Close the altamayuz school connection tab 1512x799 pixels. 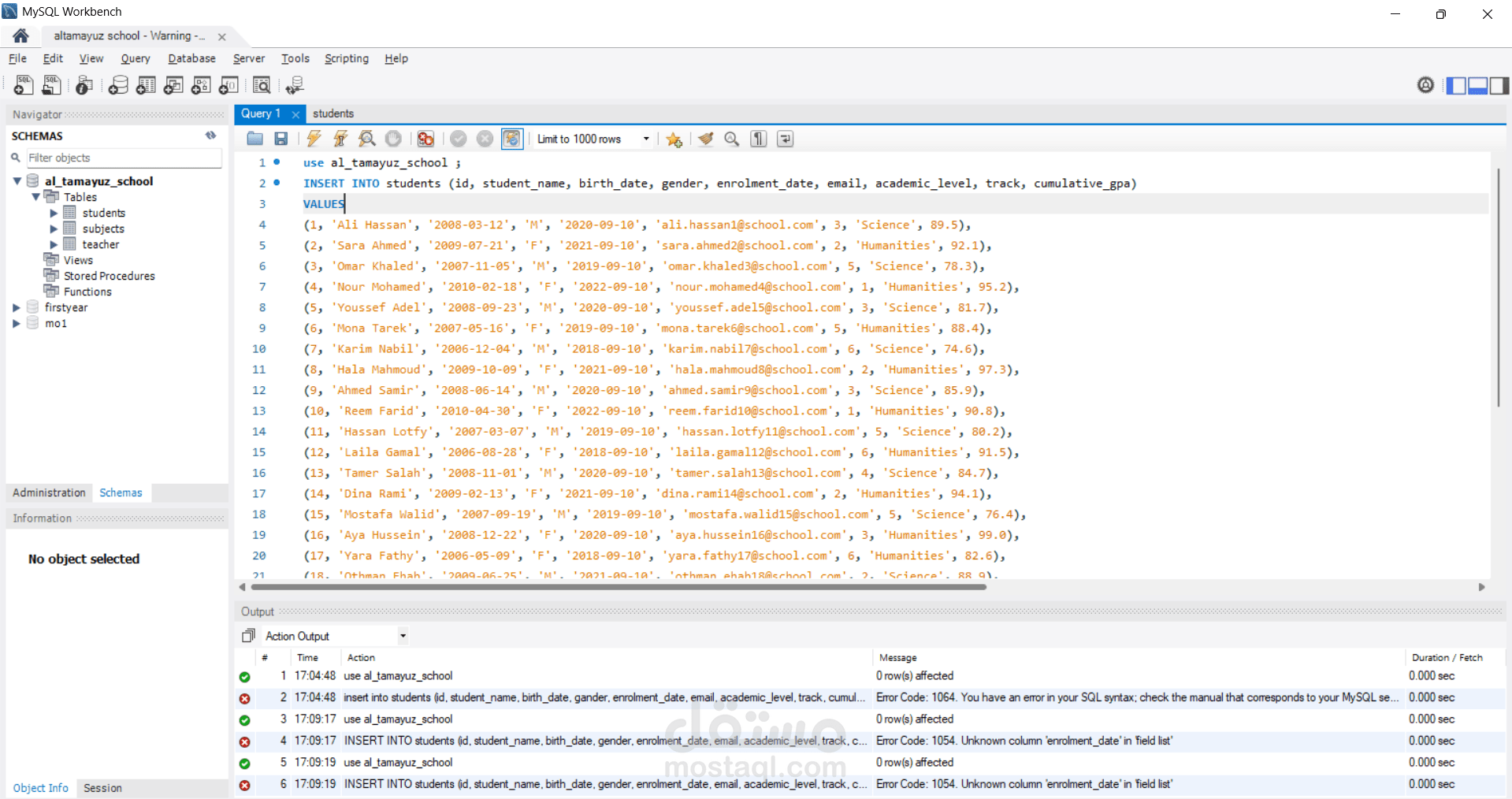point(222,36)
